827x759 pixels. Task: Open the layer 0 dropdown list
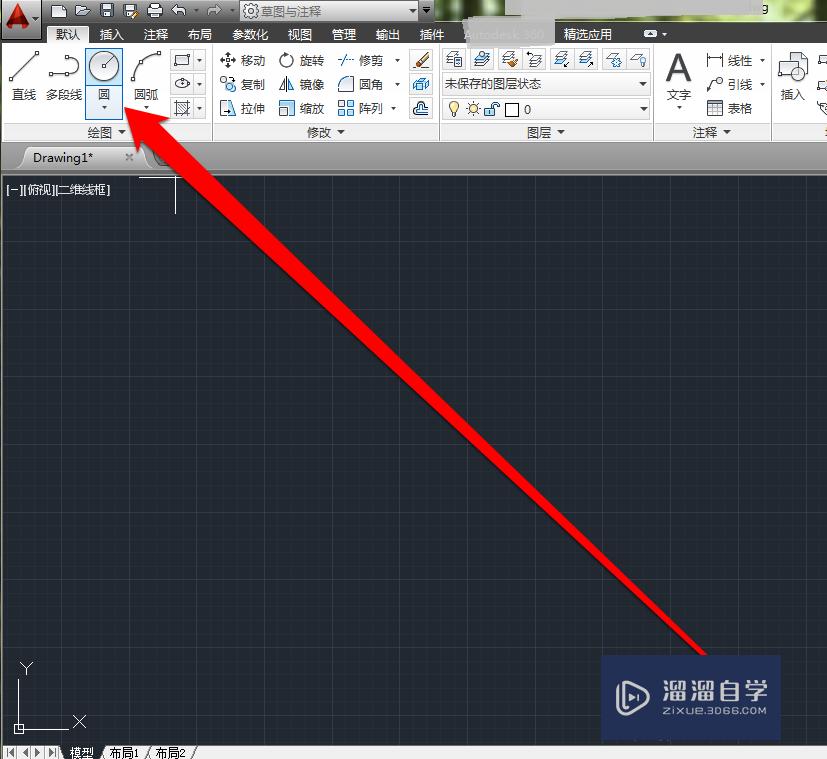coord(645,109)
